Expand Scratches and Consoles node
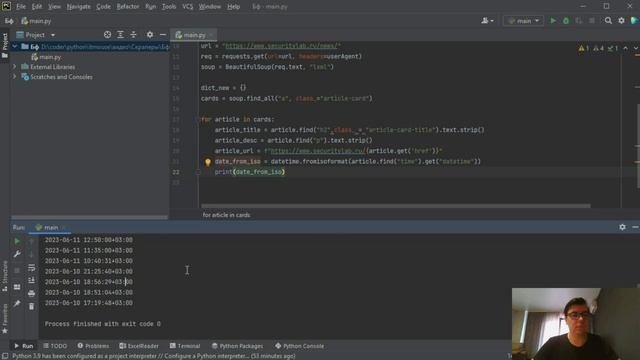The width and height of the screenshot is (640, 360). click(x=15, y=77)
